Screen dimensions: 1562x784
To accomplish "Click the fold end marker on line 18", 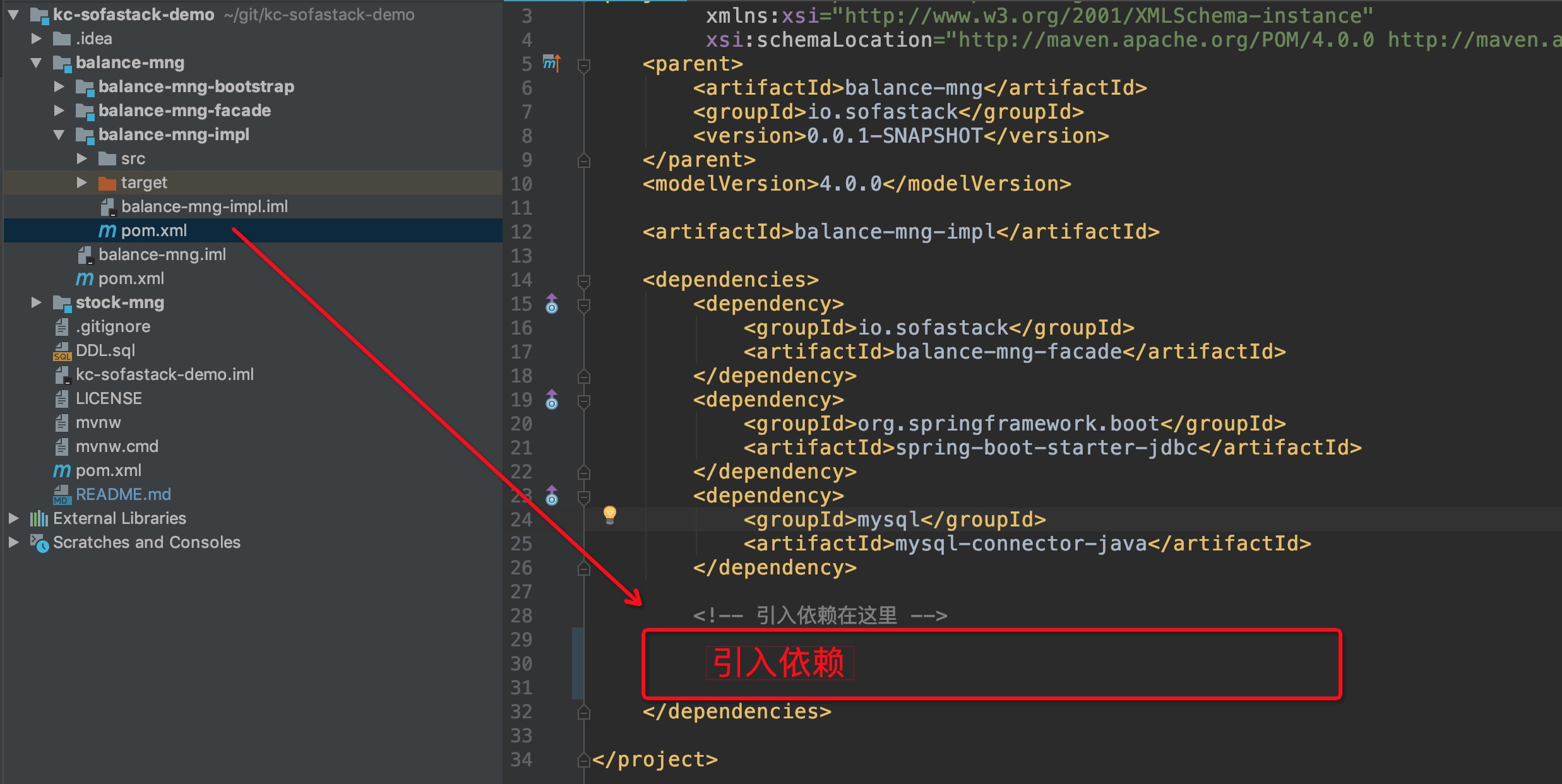I will click(584, 376).
